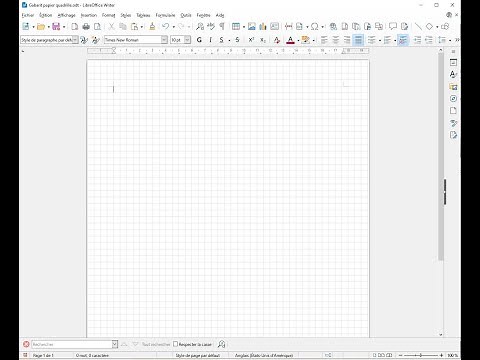Viewport: 480px width, 360px height.
Task: Set justified paragraph alignment
Action: pyautogui.click(x=358, y=40)
